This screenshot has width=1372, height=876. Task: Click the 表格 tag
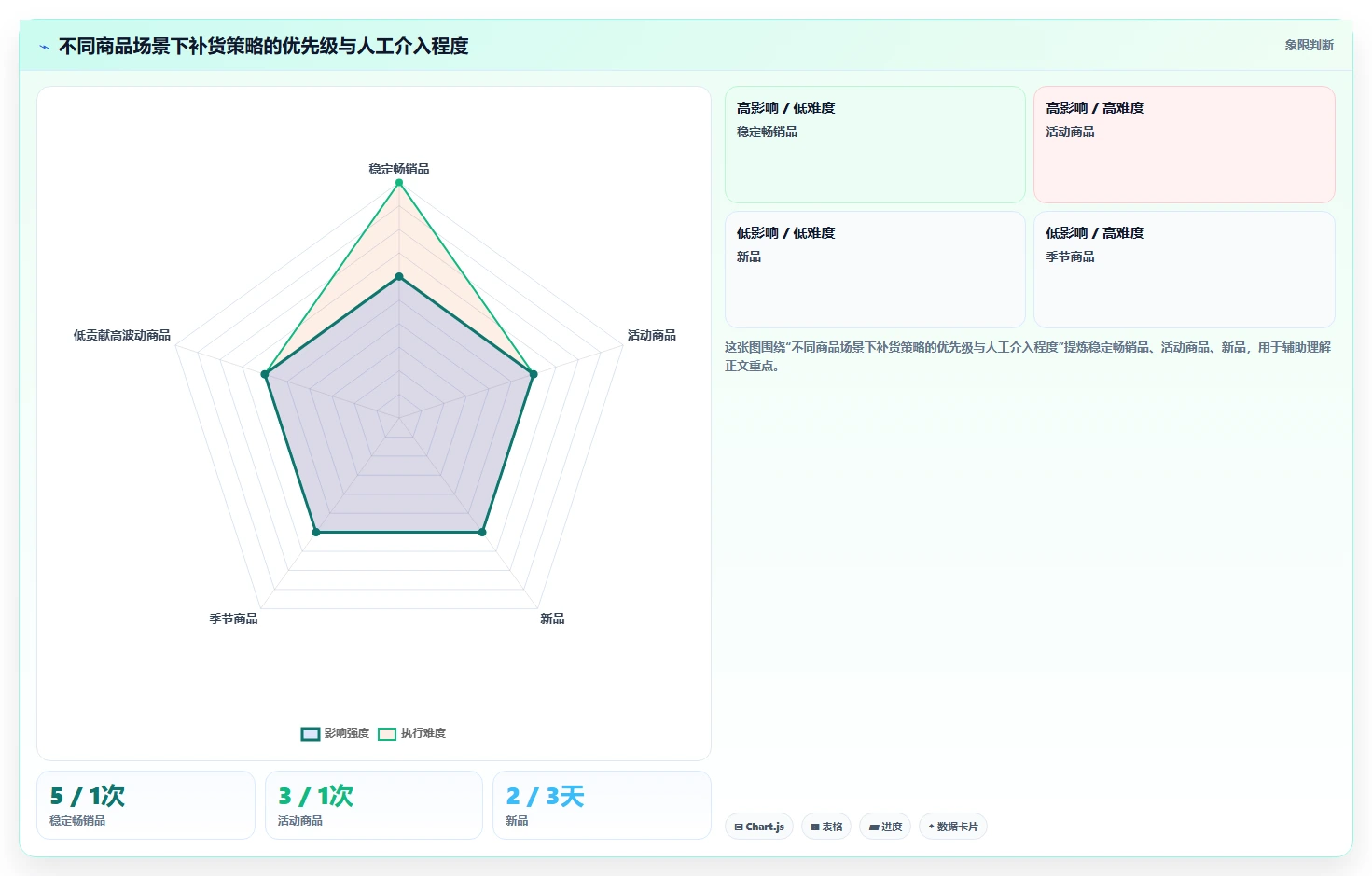(x=826, y=827)
